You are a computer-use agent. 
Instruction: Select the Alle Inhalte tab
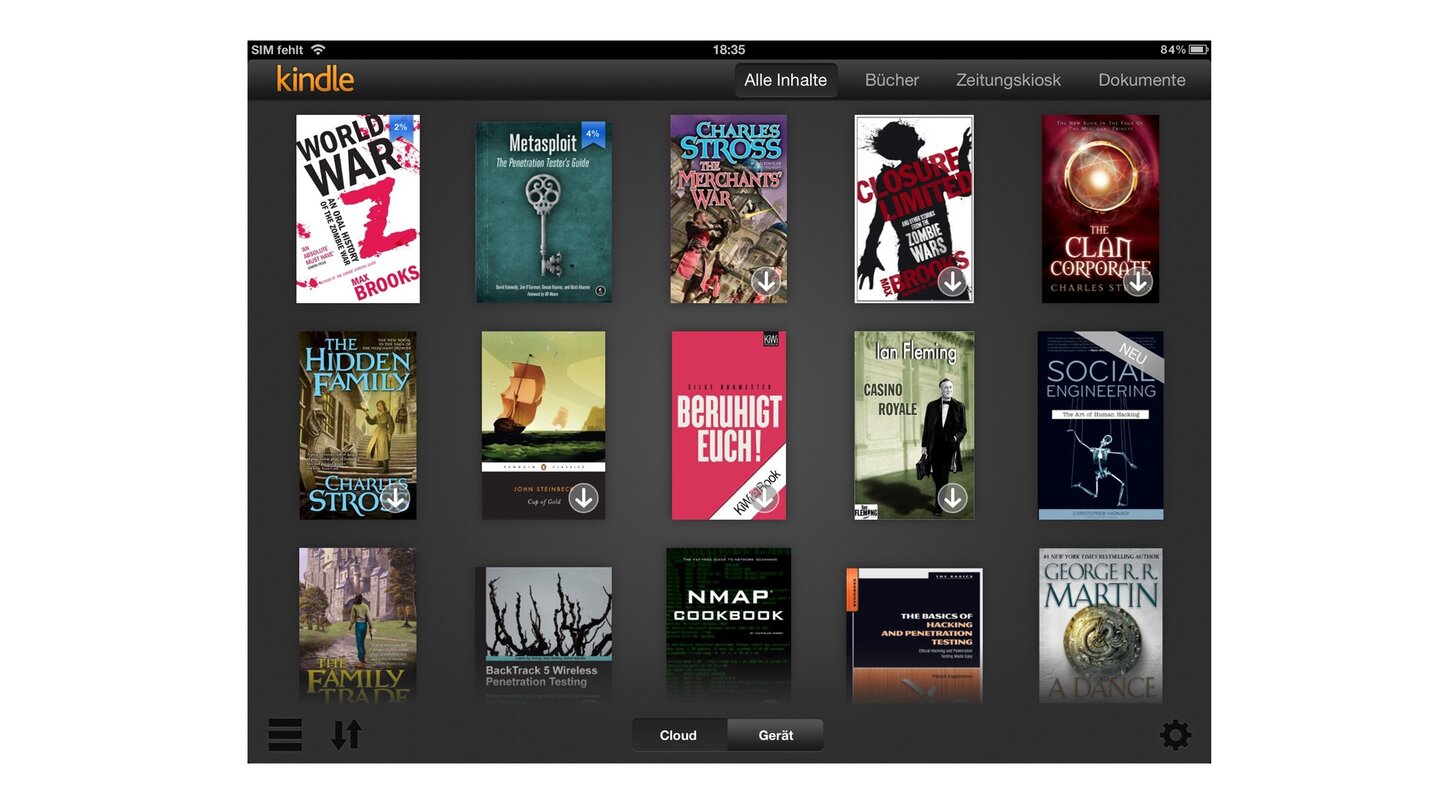pos(786,80)
